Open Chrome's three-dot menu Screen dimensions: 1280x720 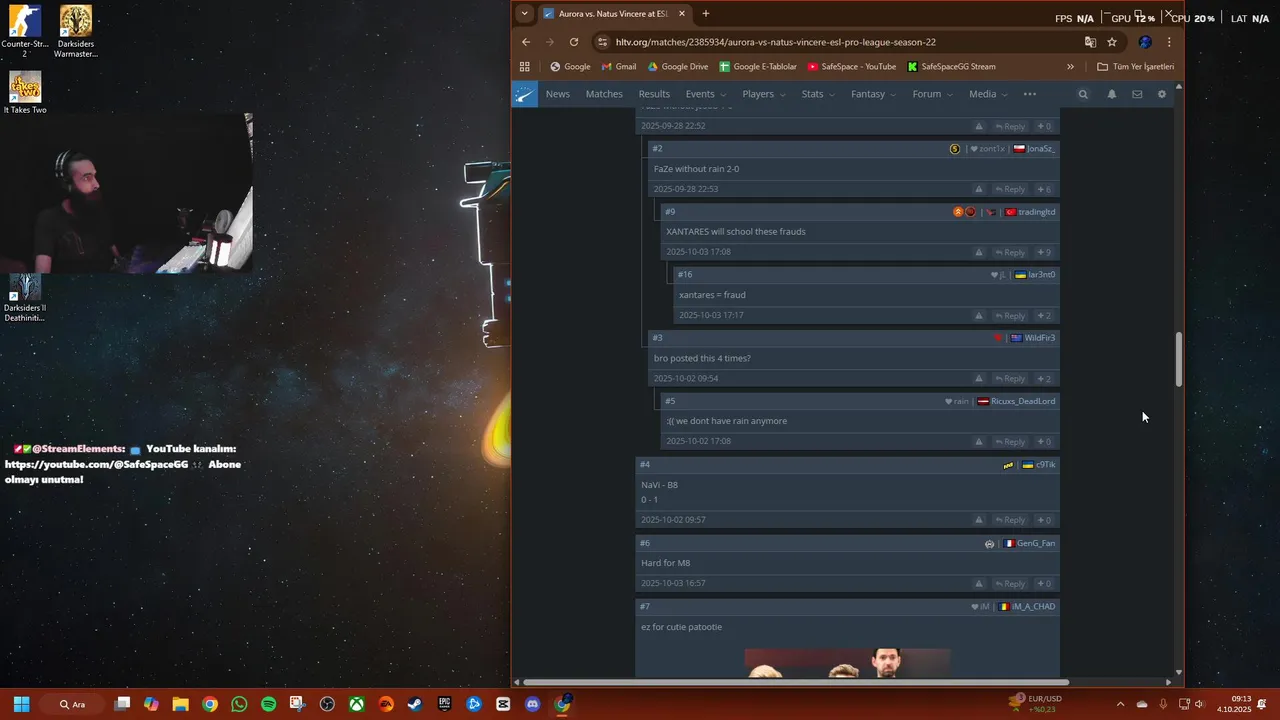(1169, 42)
